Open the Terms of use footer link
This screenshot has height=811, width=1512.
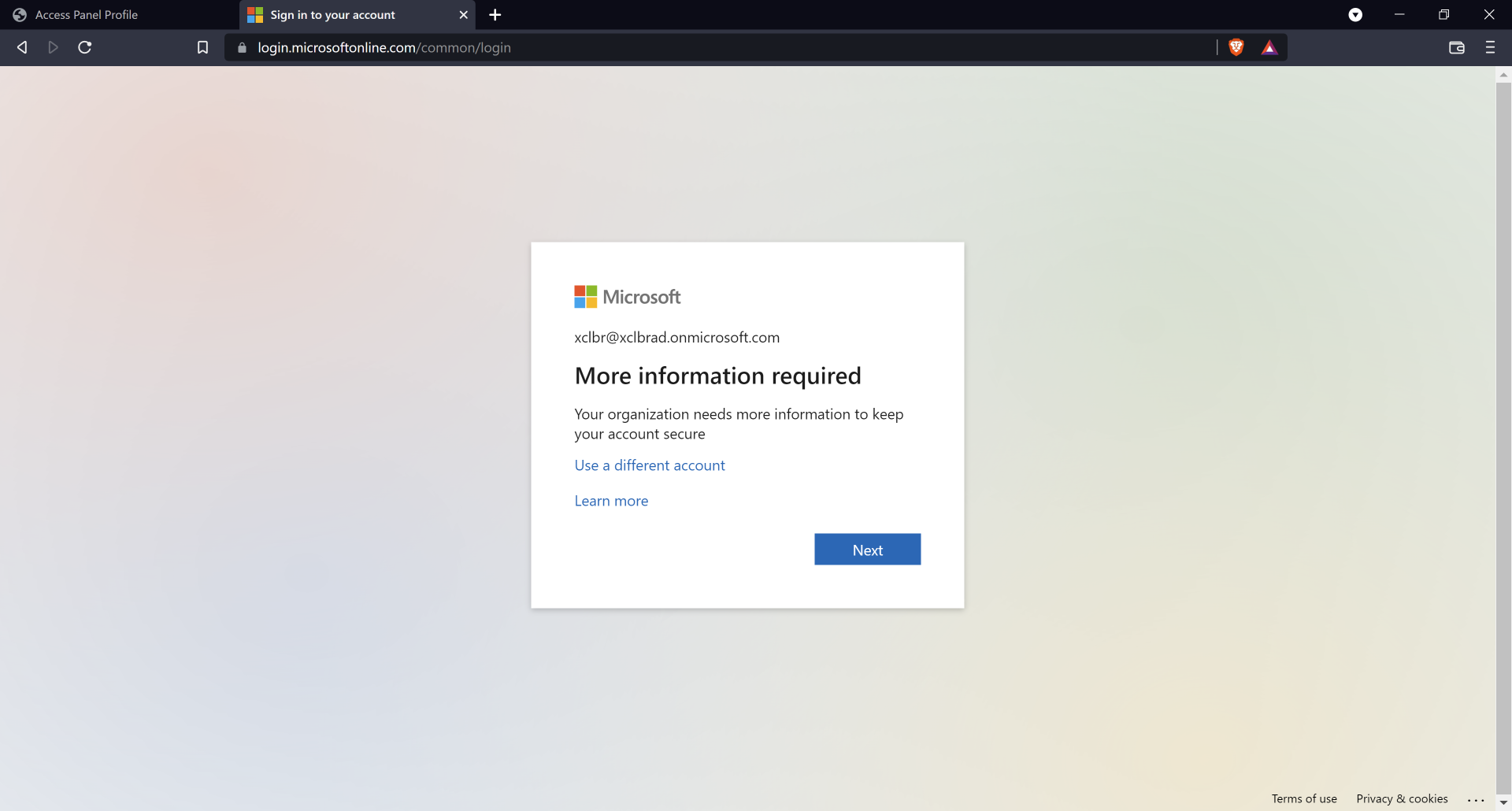[1303, 798]
